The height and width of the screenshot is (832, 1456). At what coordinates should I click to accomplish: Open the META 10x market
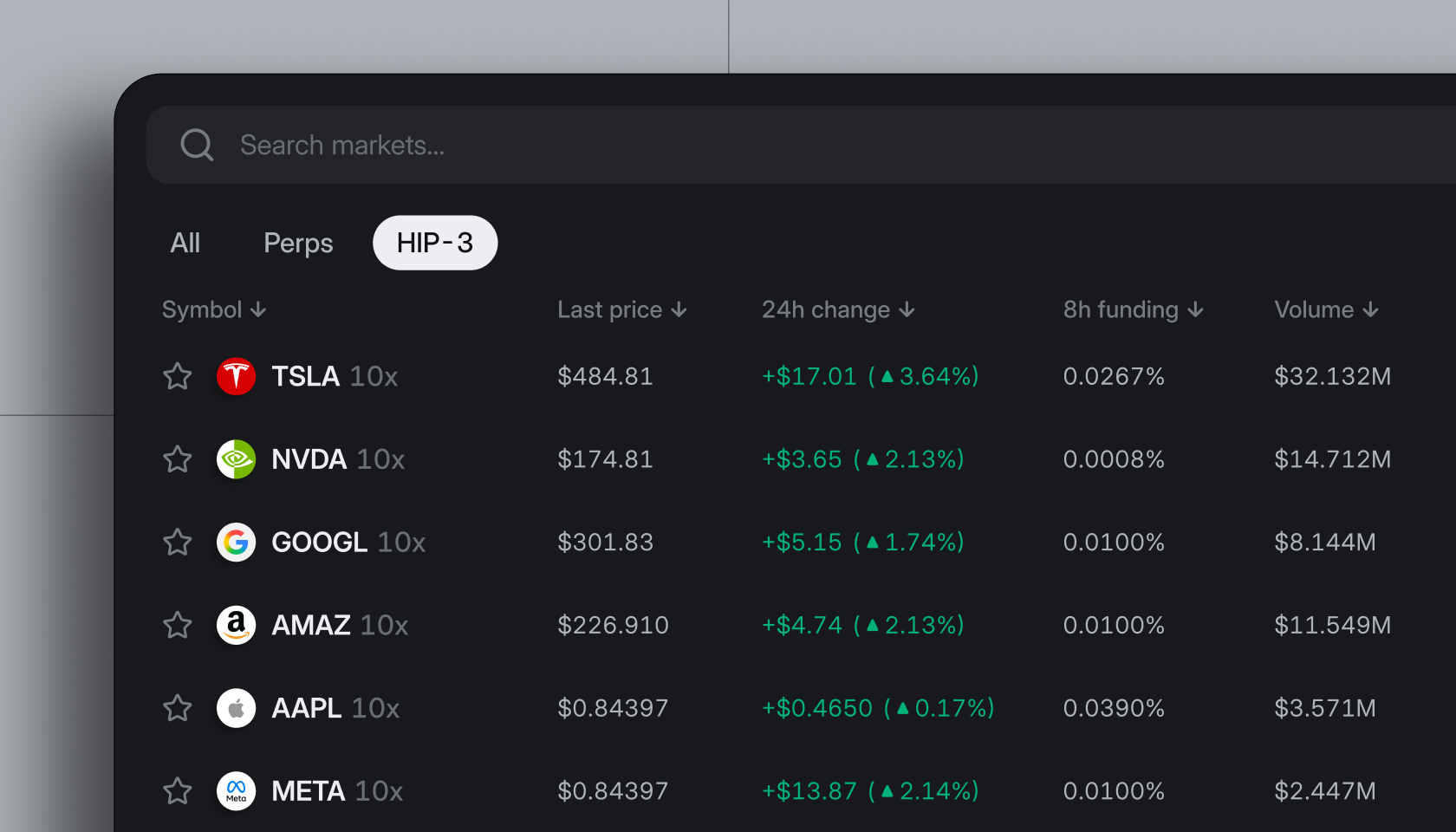tap(337, 791)
